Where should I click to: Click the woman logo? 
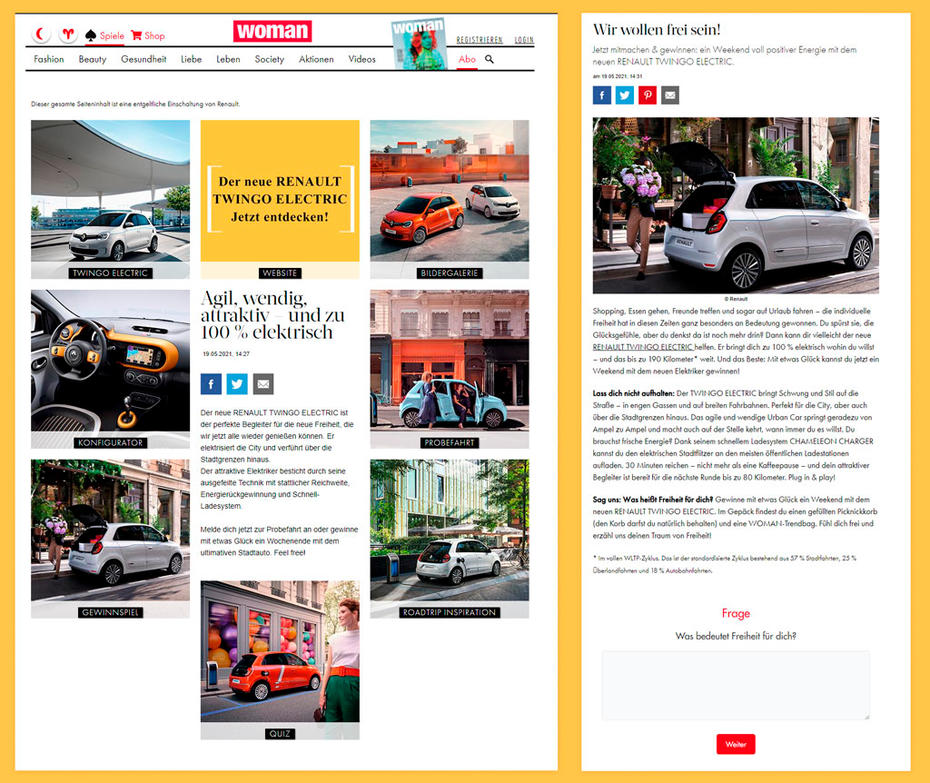(x=272, y=31)
